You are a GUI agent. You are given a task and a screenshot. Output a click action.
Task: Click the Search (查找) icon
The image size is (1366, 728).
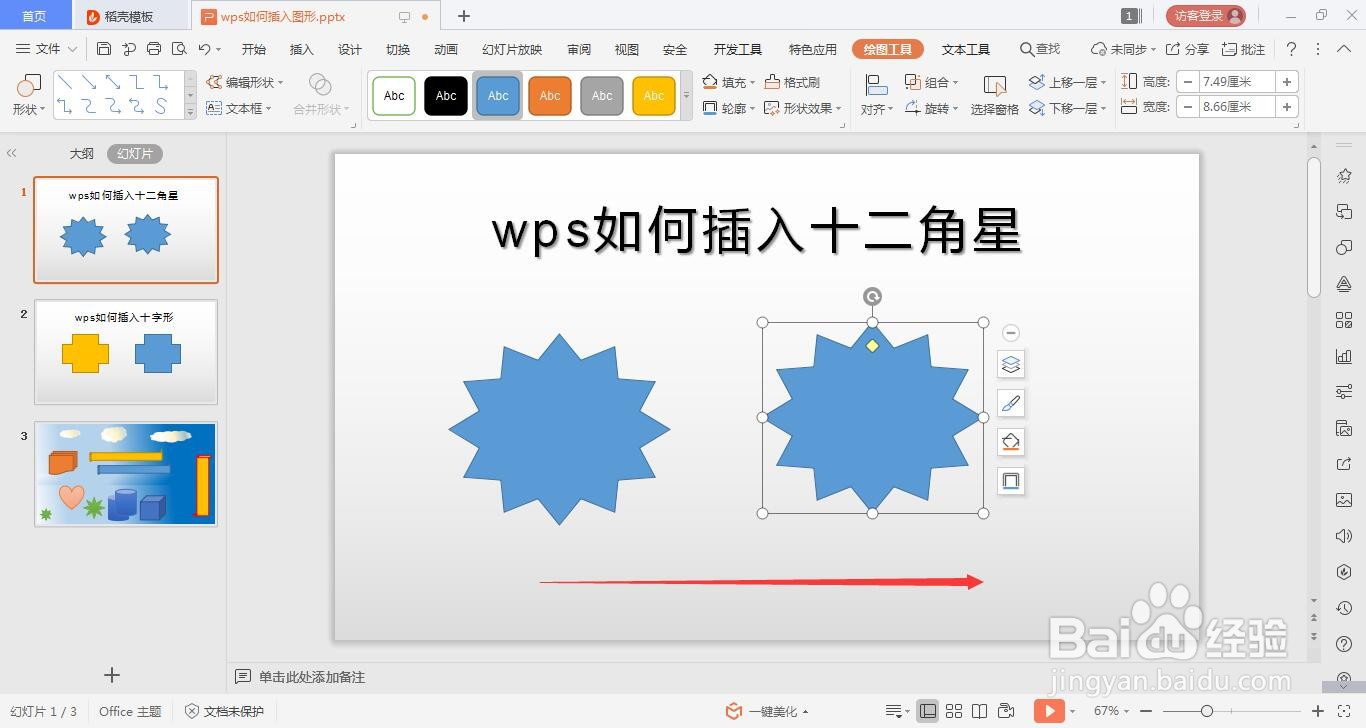[1040, 49]
